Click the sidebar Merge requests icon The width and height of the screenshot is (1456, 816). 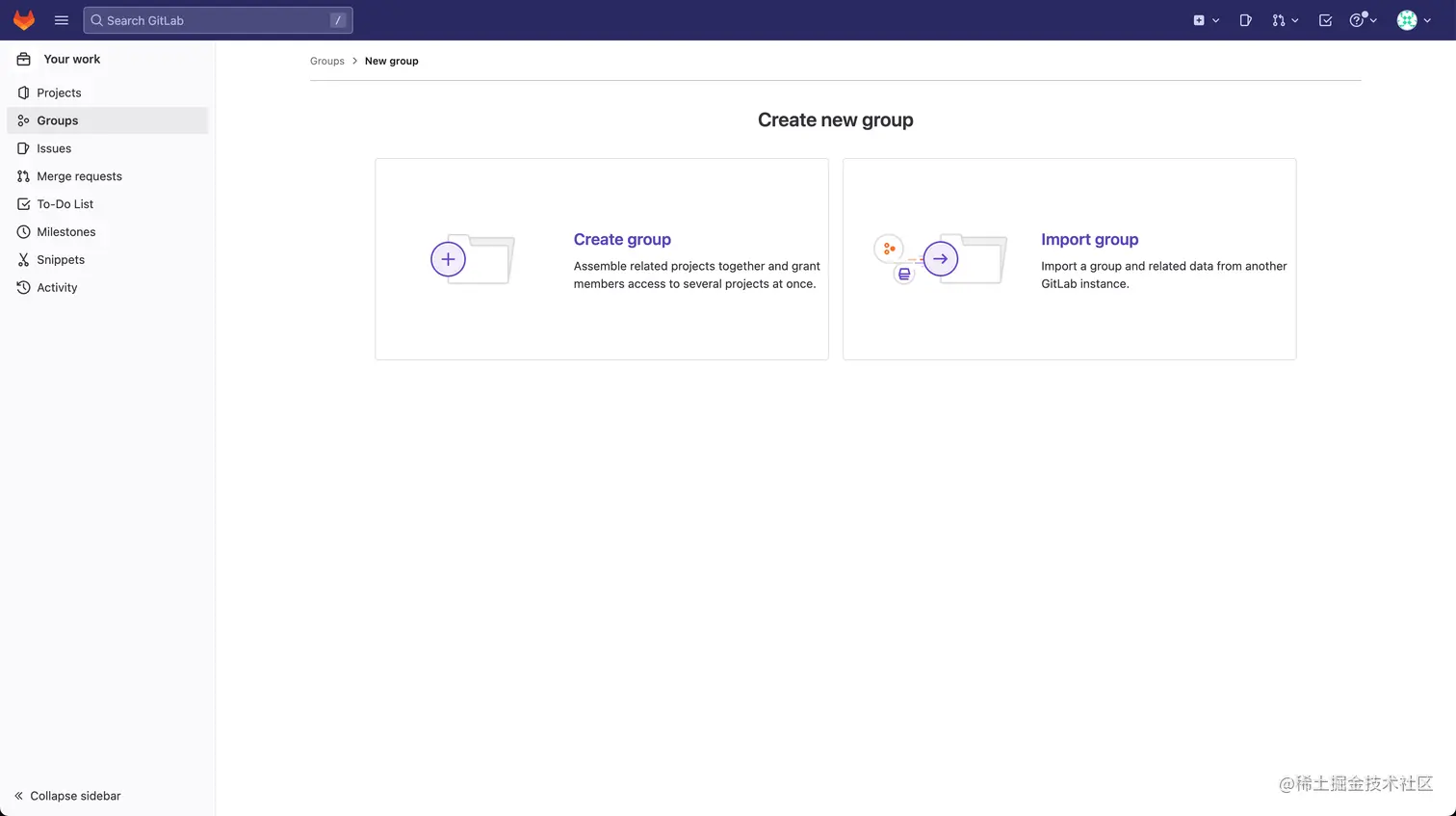click(23, 176)
